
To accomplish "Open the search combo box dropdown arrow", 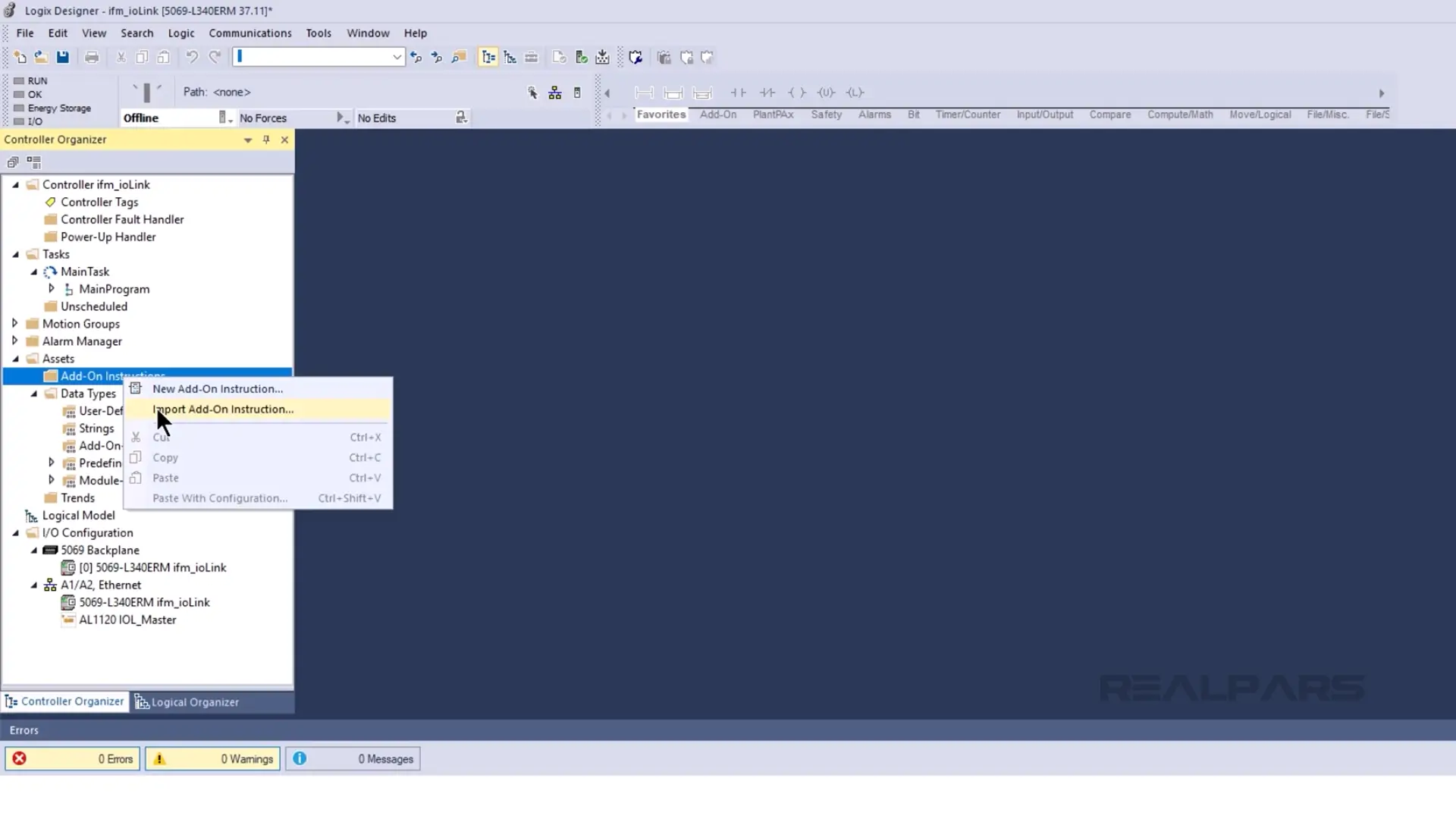I will 397,57.
